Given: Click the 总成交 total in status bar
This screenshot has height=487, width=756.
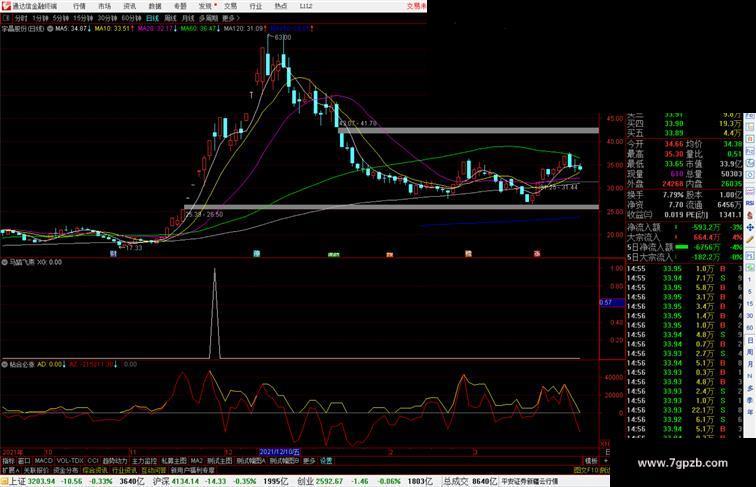Looking at the screenshot, I should point(456,481).
